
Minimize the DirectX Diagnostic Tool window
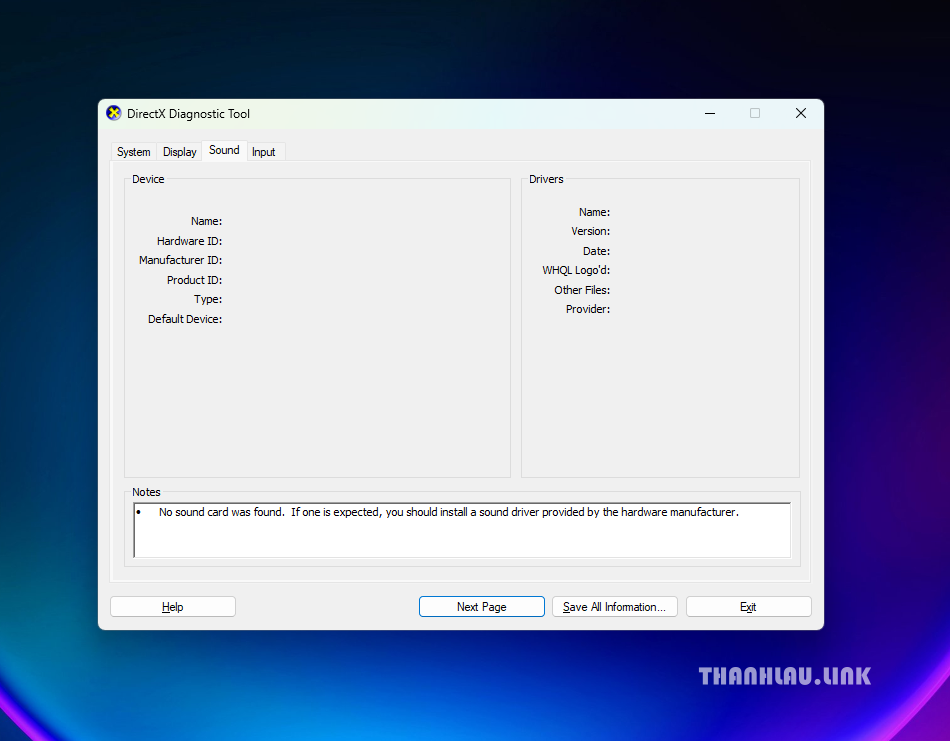pyautogui.click(x=710, y=113)
